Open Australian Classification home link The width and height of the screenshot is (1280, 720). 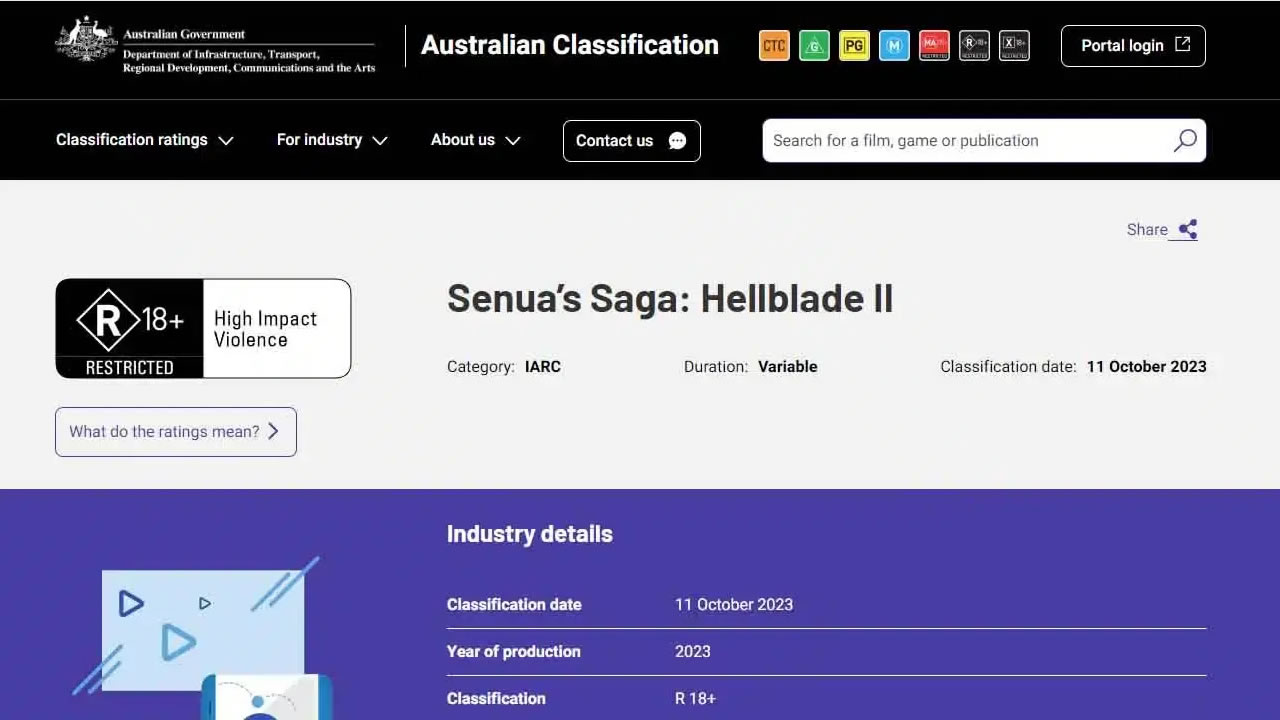(x=570, y=45)
